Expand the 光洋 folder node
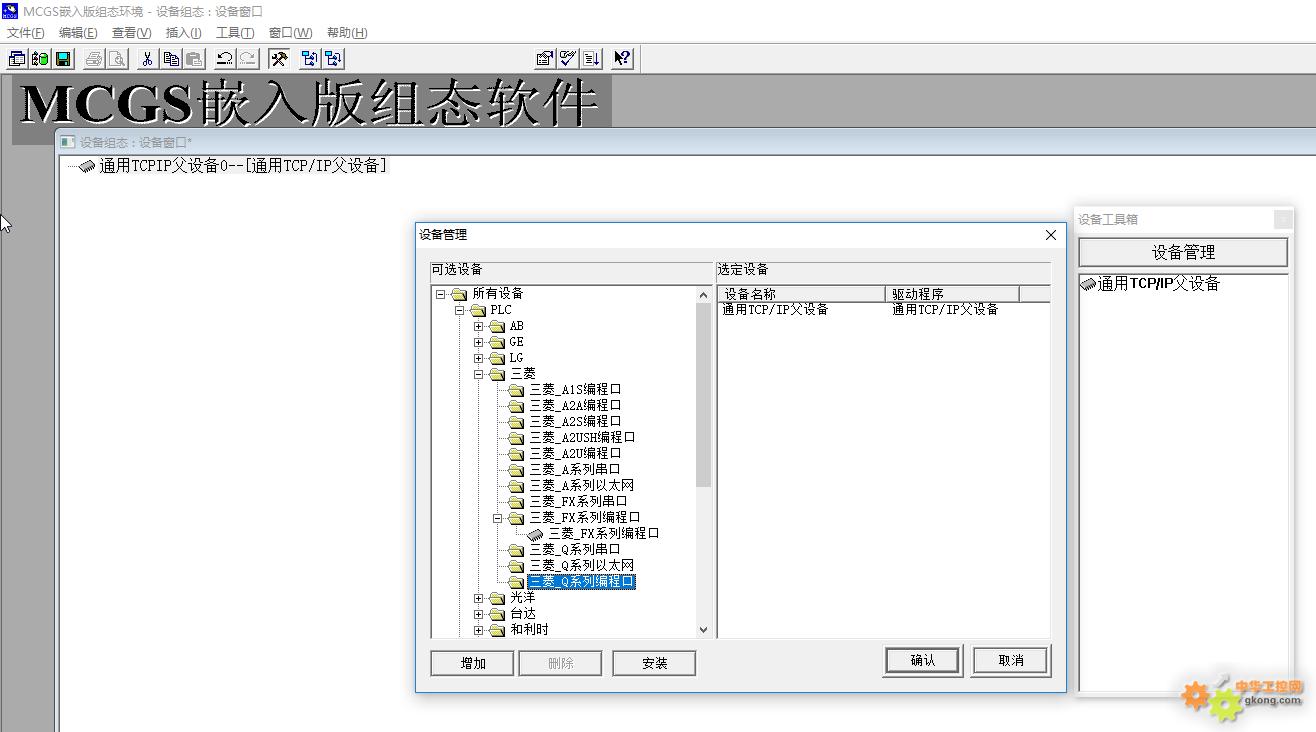1316x732 pixels. click(479, 598)
